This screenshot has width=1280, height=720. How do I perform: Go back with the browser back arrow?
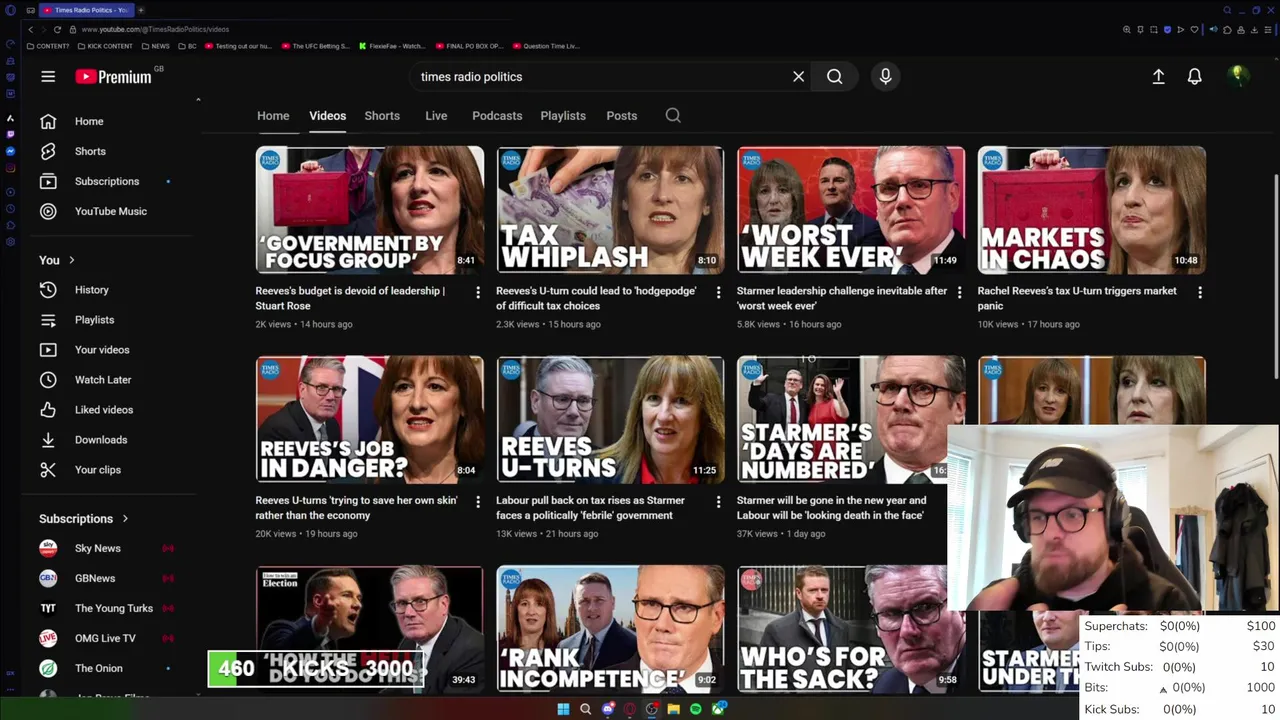[x=30, y=30]
